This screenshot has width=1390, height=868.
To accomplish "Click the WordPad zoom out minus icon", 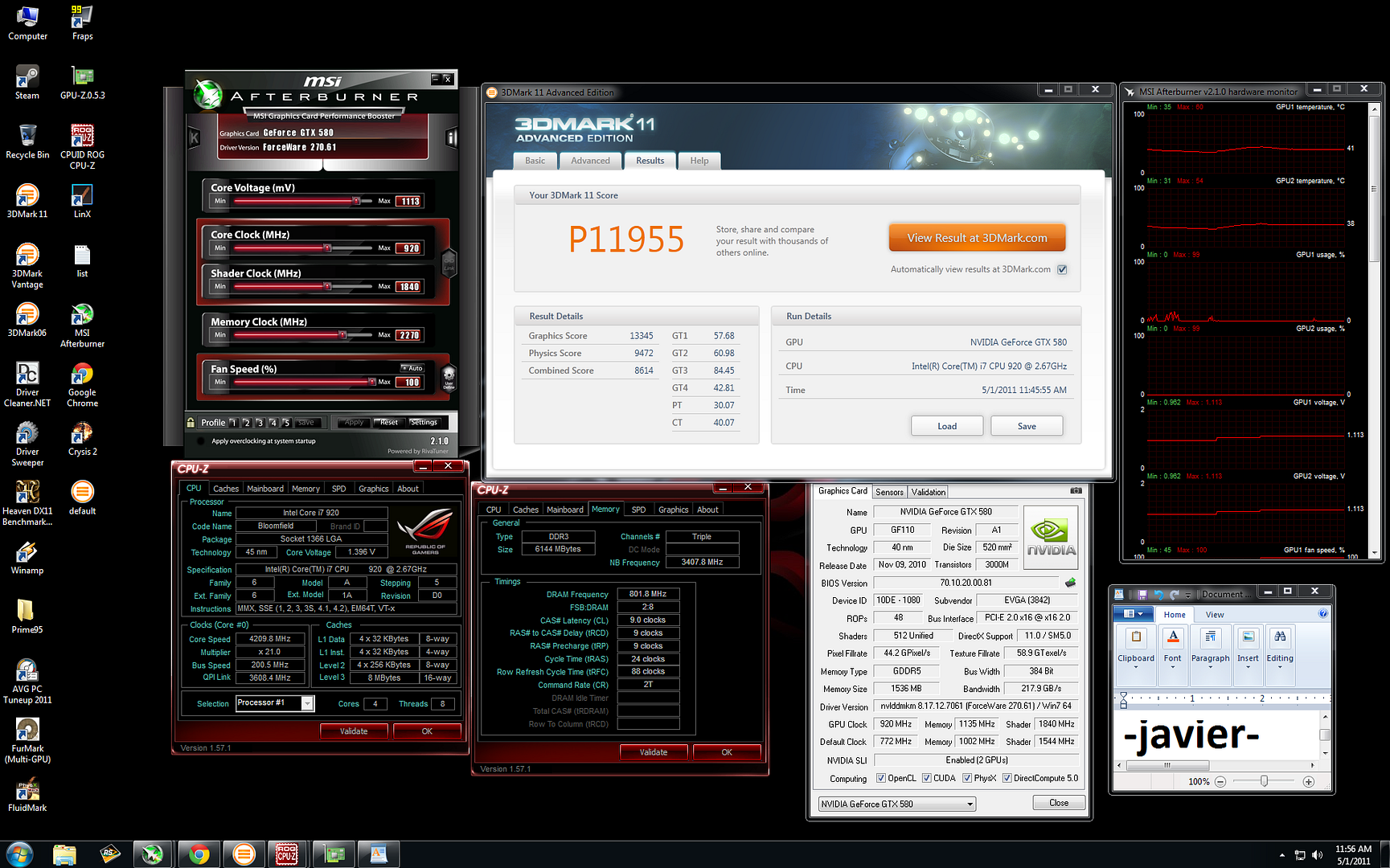I will click(x=1220, y=781).
